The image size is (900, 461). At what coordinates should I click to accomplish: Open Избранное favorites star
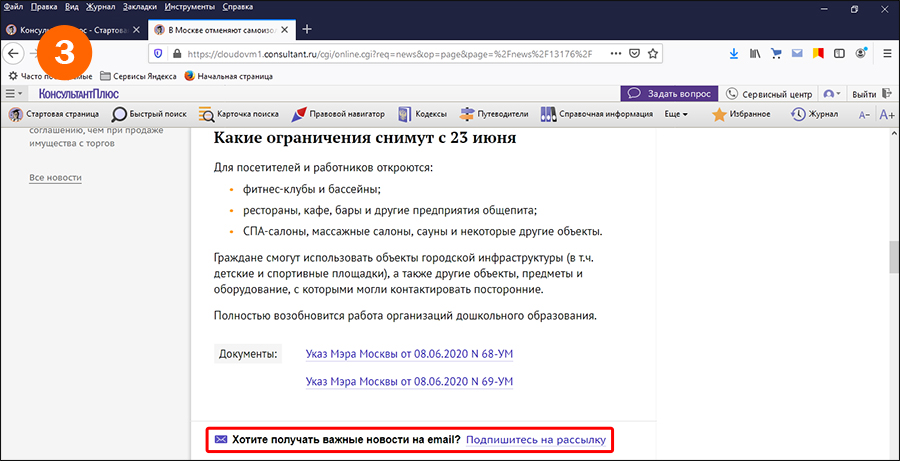tap(741, 114)
